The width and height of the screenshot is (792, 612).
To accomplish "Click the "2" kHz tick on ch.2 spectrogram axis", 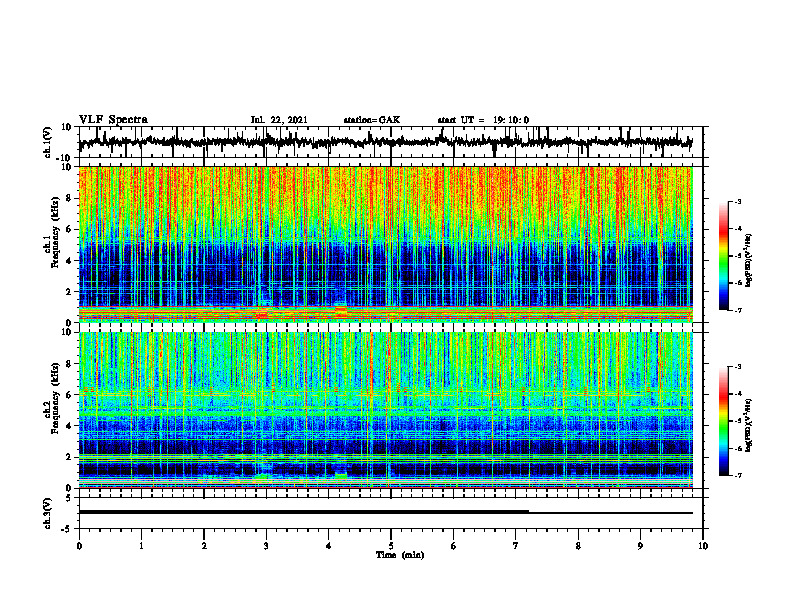I will coord(70,457).
